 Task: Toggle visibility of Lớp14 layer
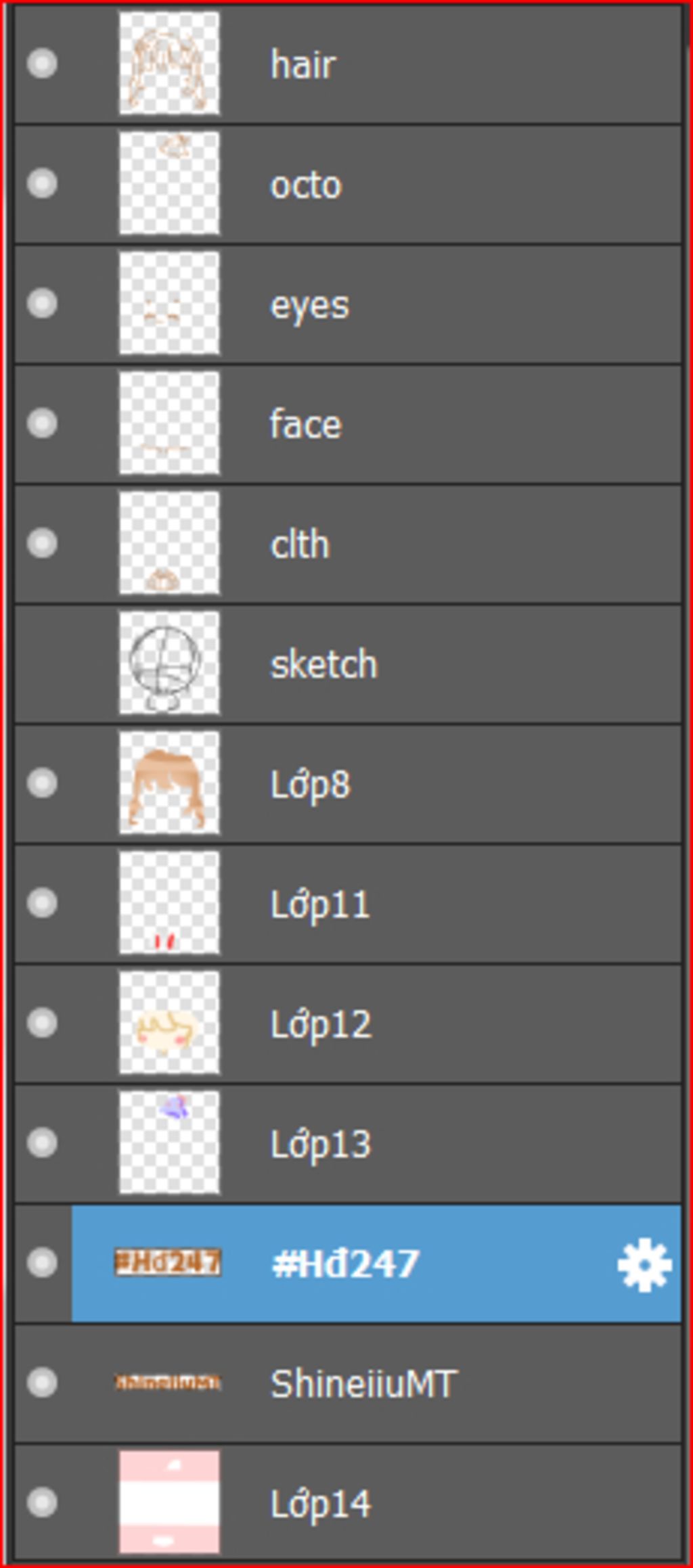[42, 1503]
